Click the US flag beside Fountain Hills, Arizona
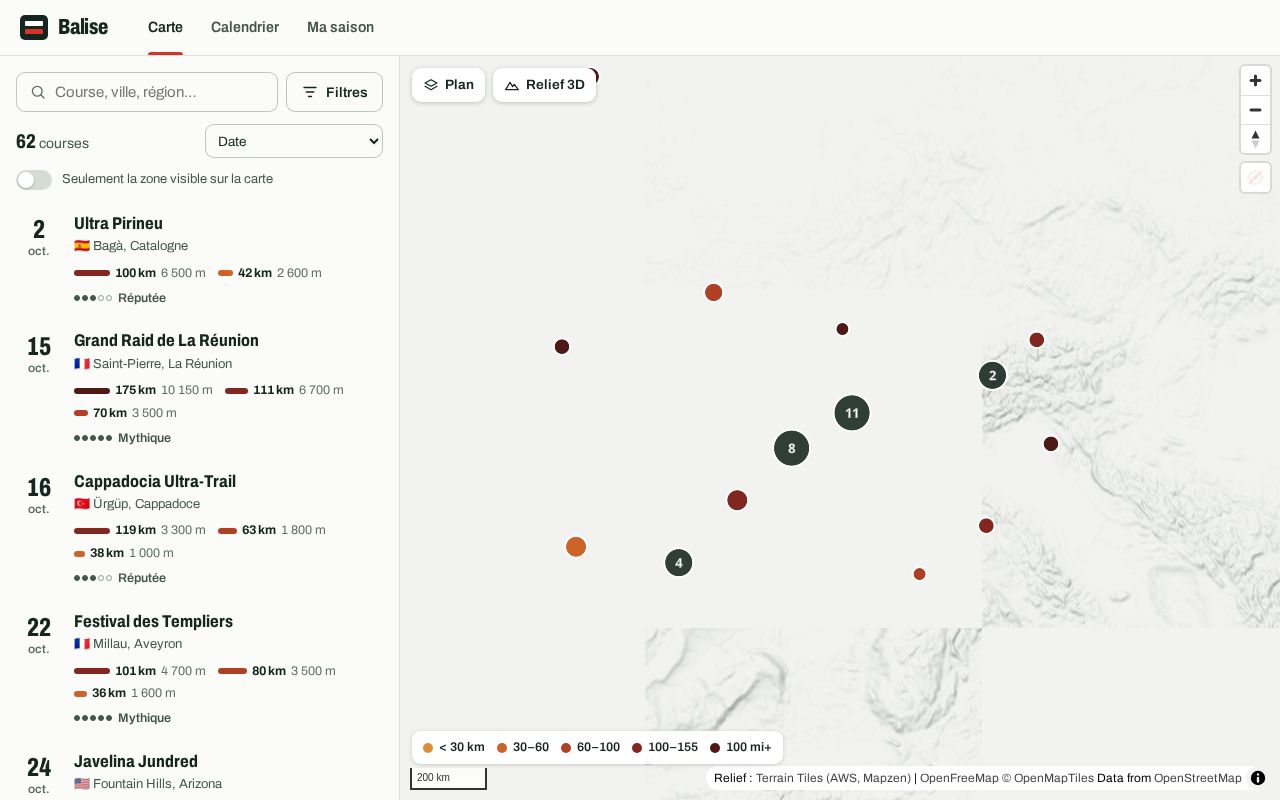1280x800 pixels. 82,784
